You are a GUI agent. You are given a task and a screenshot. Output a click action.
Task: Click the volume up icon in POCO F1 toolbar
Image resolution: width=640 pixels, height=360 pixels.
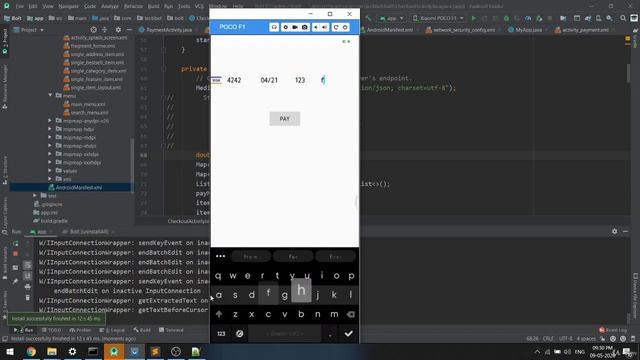(324, 27)
